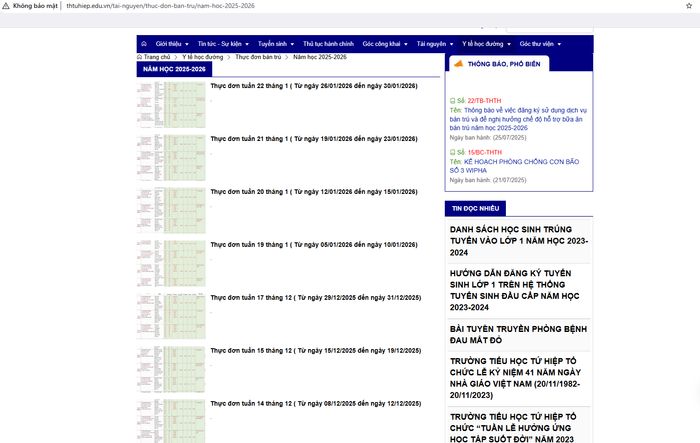Expand the Y tế học đường menu
Viewport: 700px width, 443px height.
click(486, 44)
